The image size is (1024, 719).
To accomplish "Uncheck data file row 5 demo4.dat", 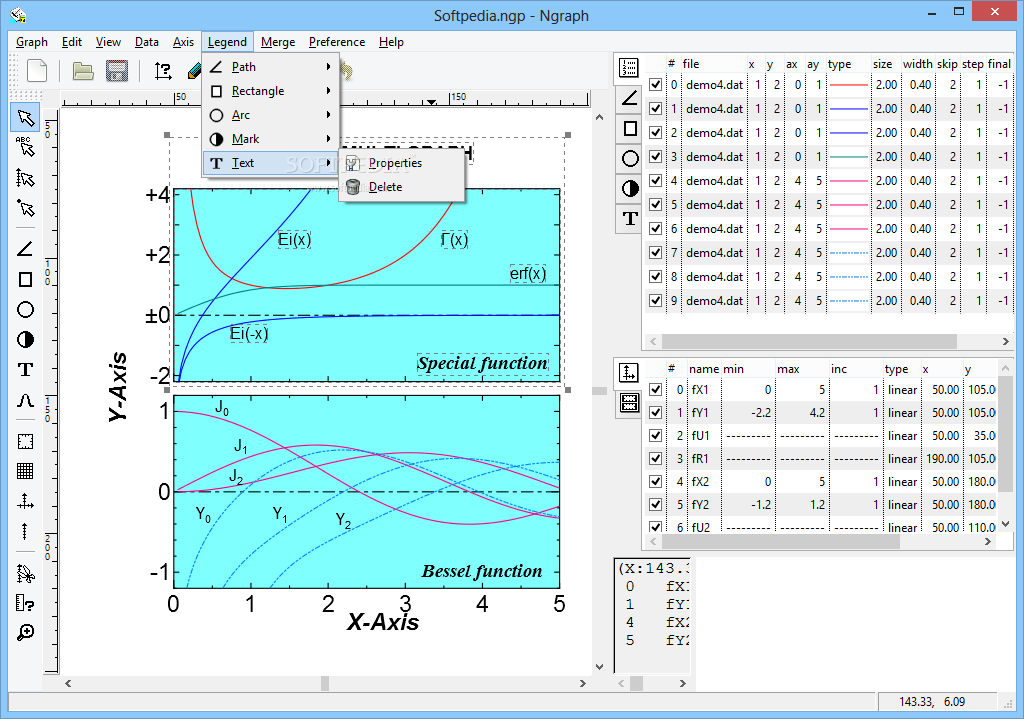I will point(655,204).
